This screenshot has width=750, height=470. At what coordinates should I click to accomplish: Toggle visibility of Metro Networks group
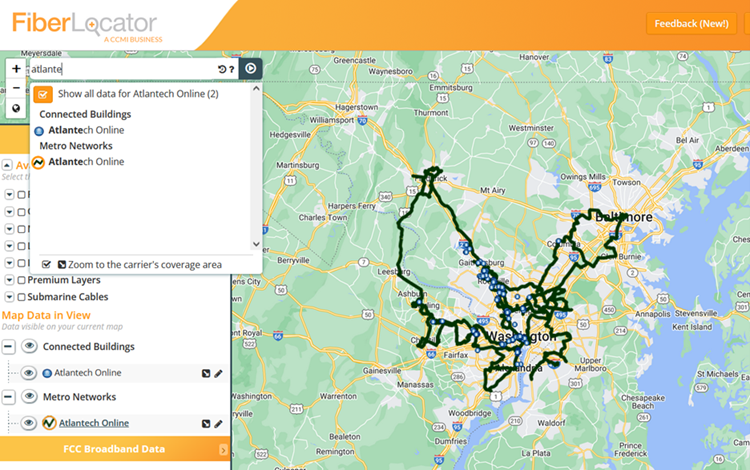[30, 397]
